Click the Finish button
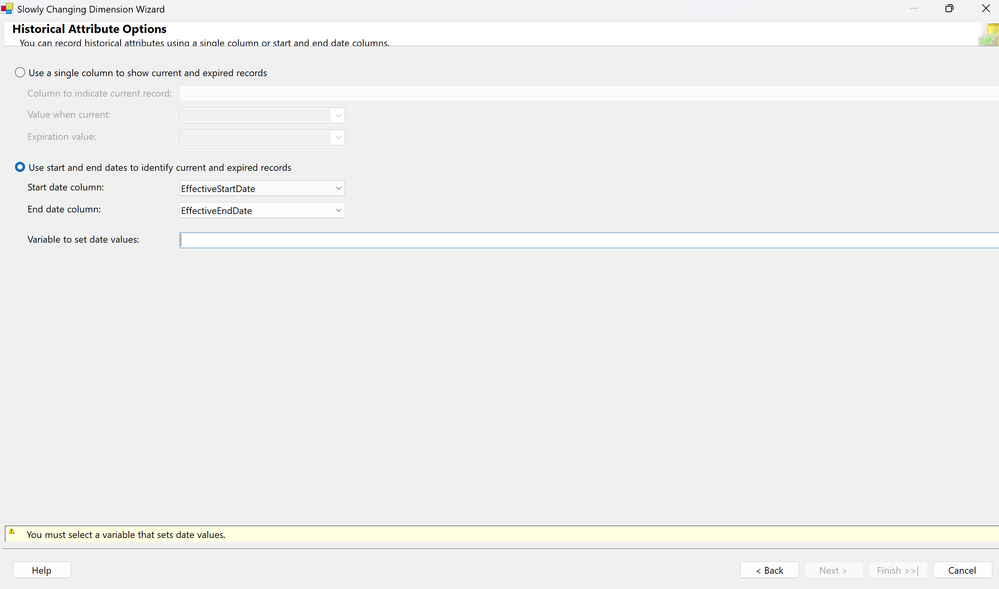The height and width of the screenshot is (589, 999). 898,570
